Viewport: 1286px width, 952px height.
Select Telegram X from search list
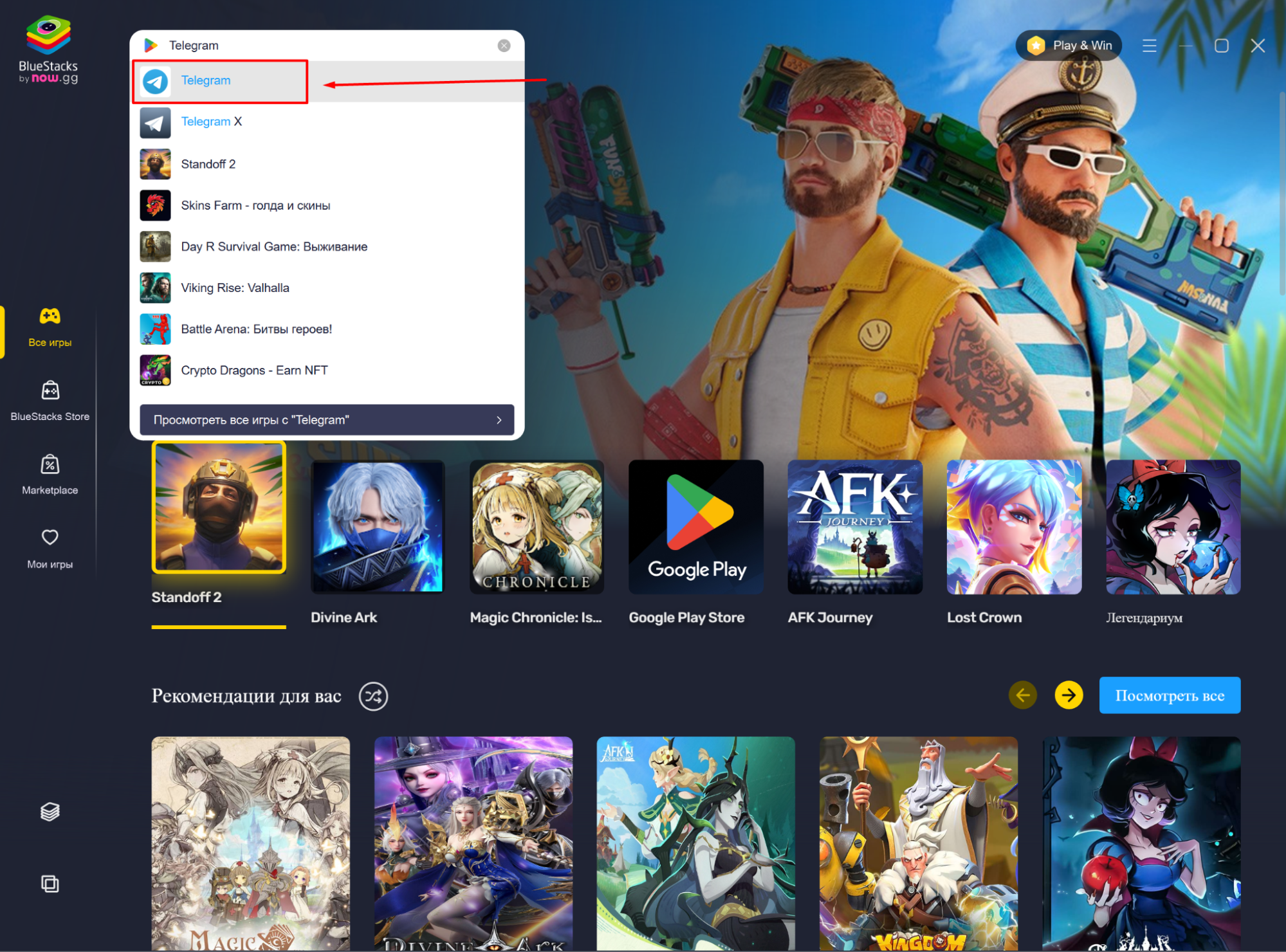click(x=211, y=121)
